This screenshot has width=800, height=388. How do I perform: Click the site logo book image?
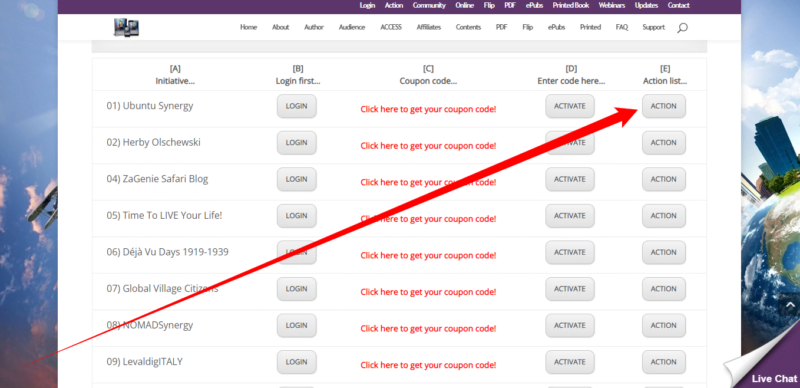click(127, 27)
